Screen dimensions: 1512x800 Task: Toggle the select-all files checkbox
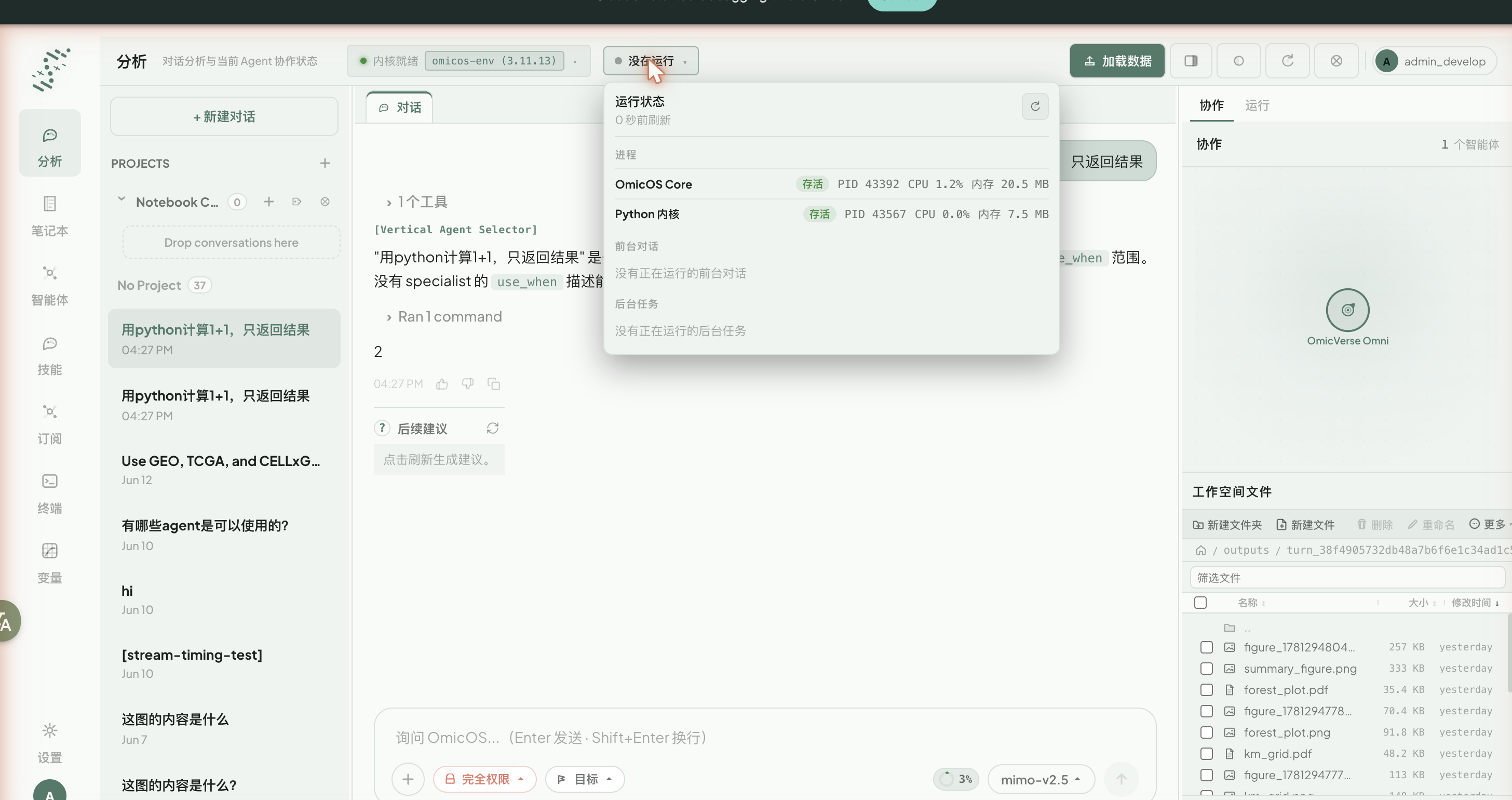tap(1200, 602)
